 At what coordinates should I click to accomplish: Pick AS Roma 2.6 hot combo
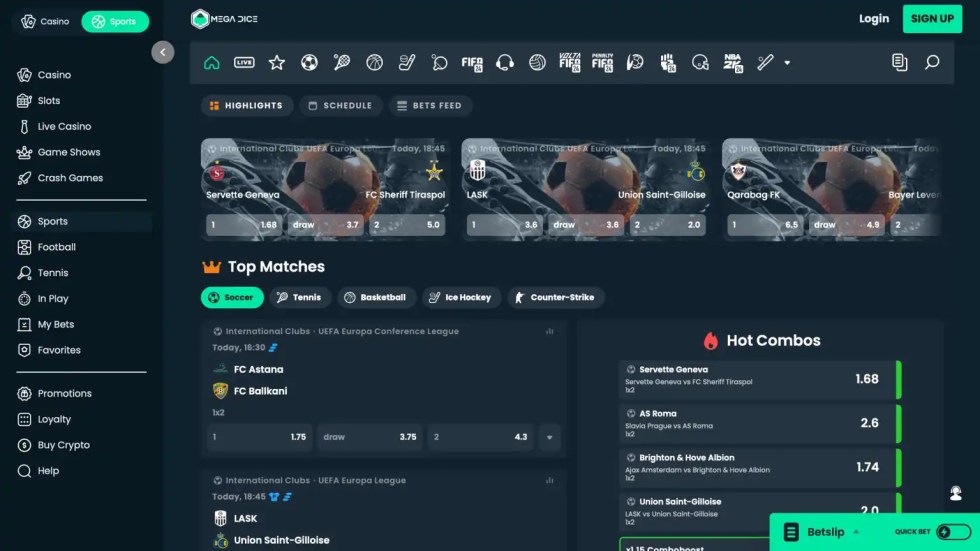pyautogui.click(x=759, y=423)
